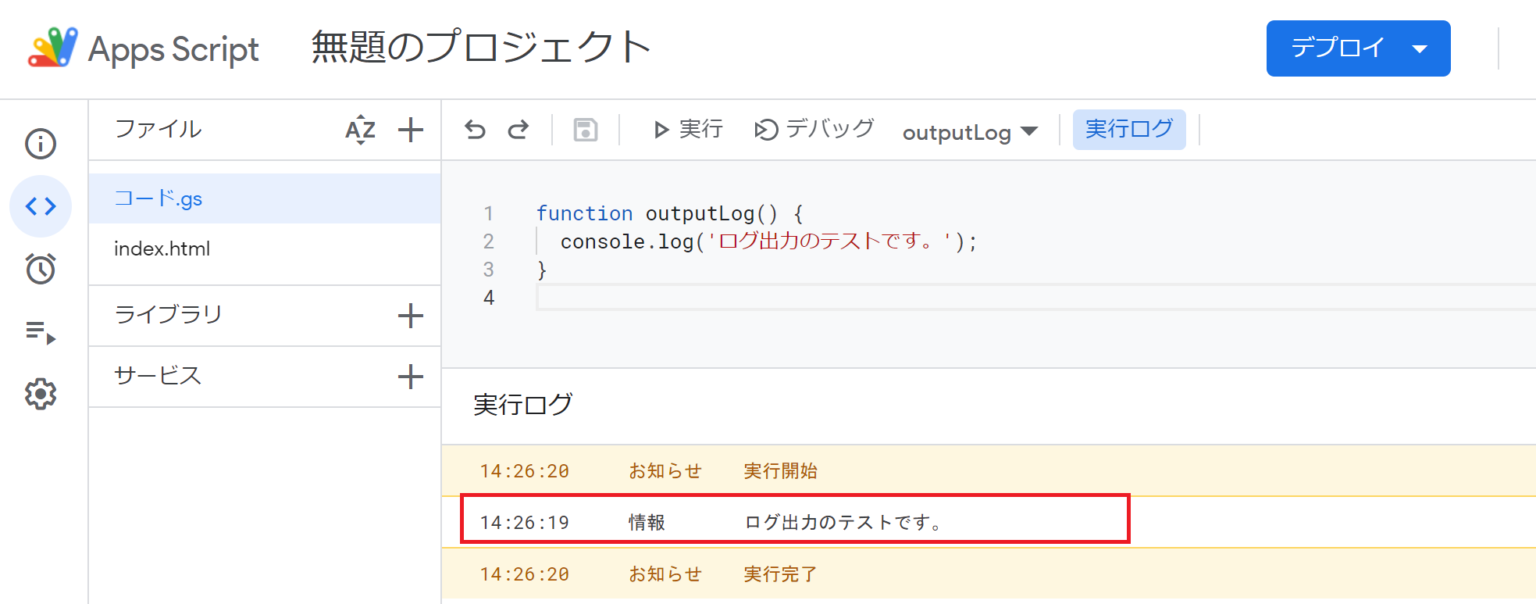The image size is (1536, 604).
Task: Open the project Overview panel
Action: [40, 143]
